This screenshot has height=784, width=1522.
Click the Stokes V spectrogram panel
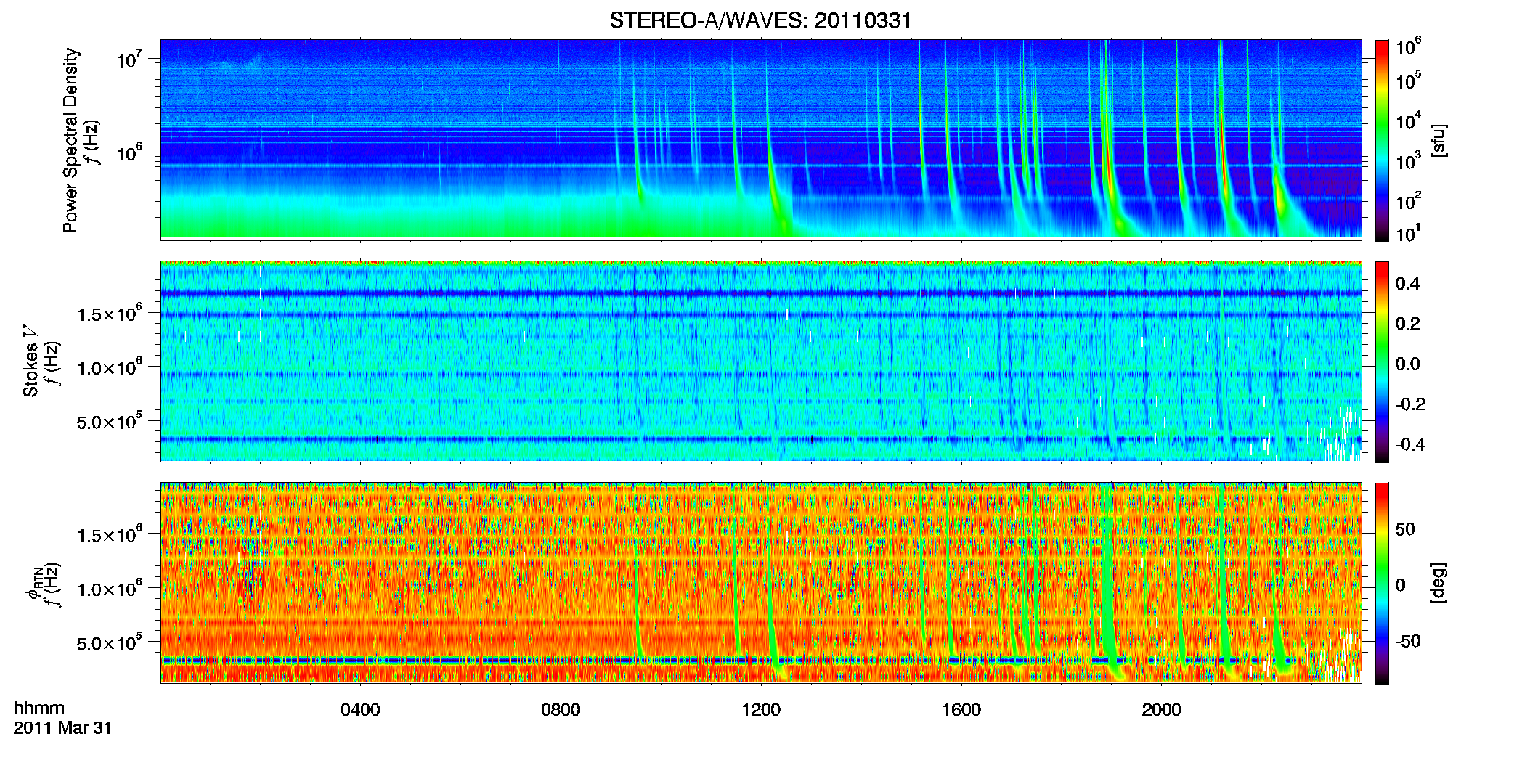pyautogui.click(x=761, y=361)
